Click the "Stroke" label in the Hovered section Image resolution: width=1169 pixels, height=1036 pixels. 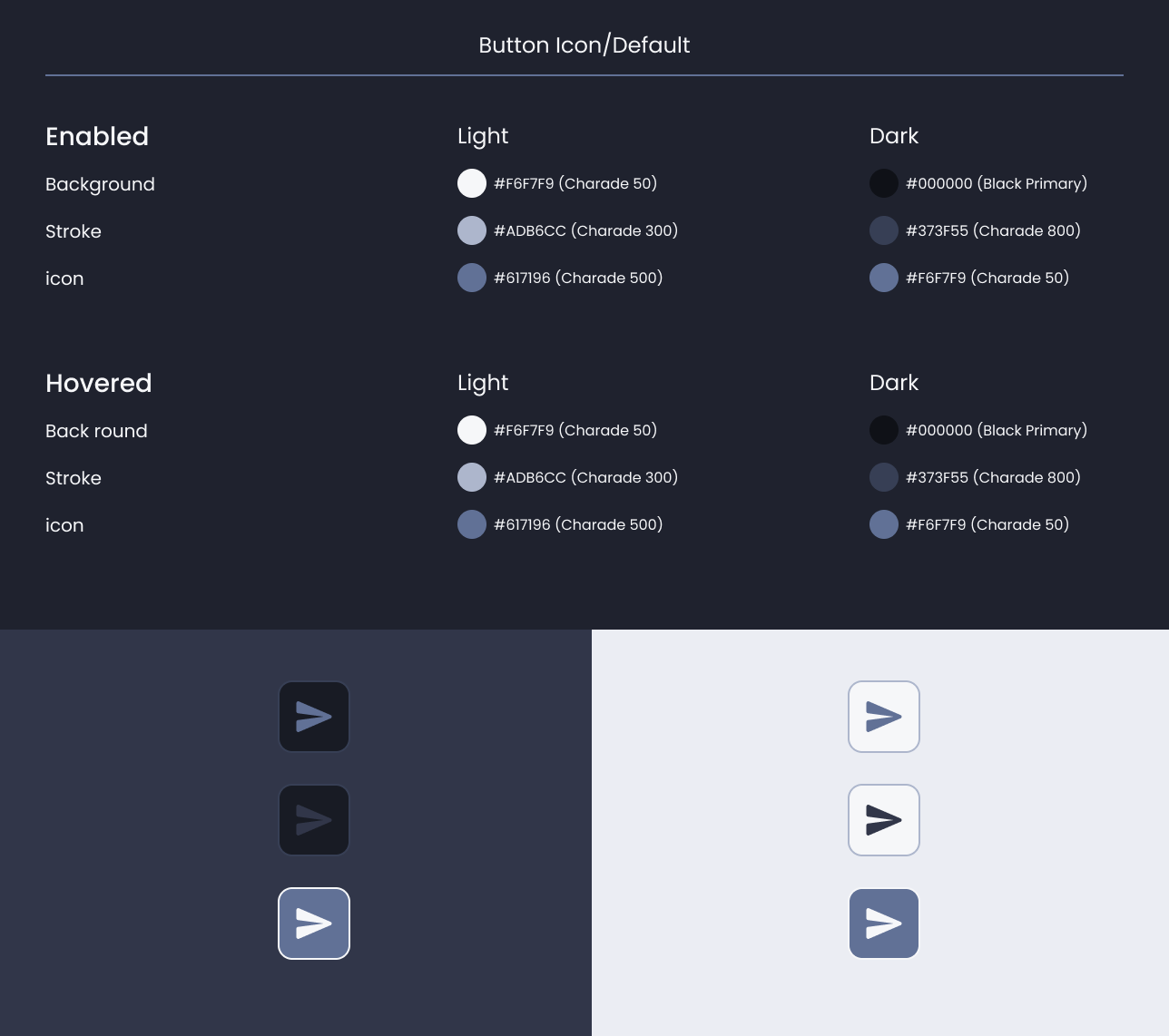[x=74, y=478]
